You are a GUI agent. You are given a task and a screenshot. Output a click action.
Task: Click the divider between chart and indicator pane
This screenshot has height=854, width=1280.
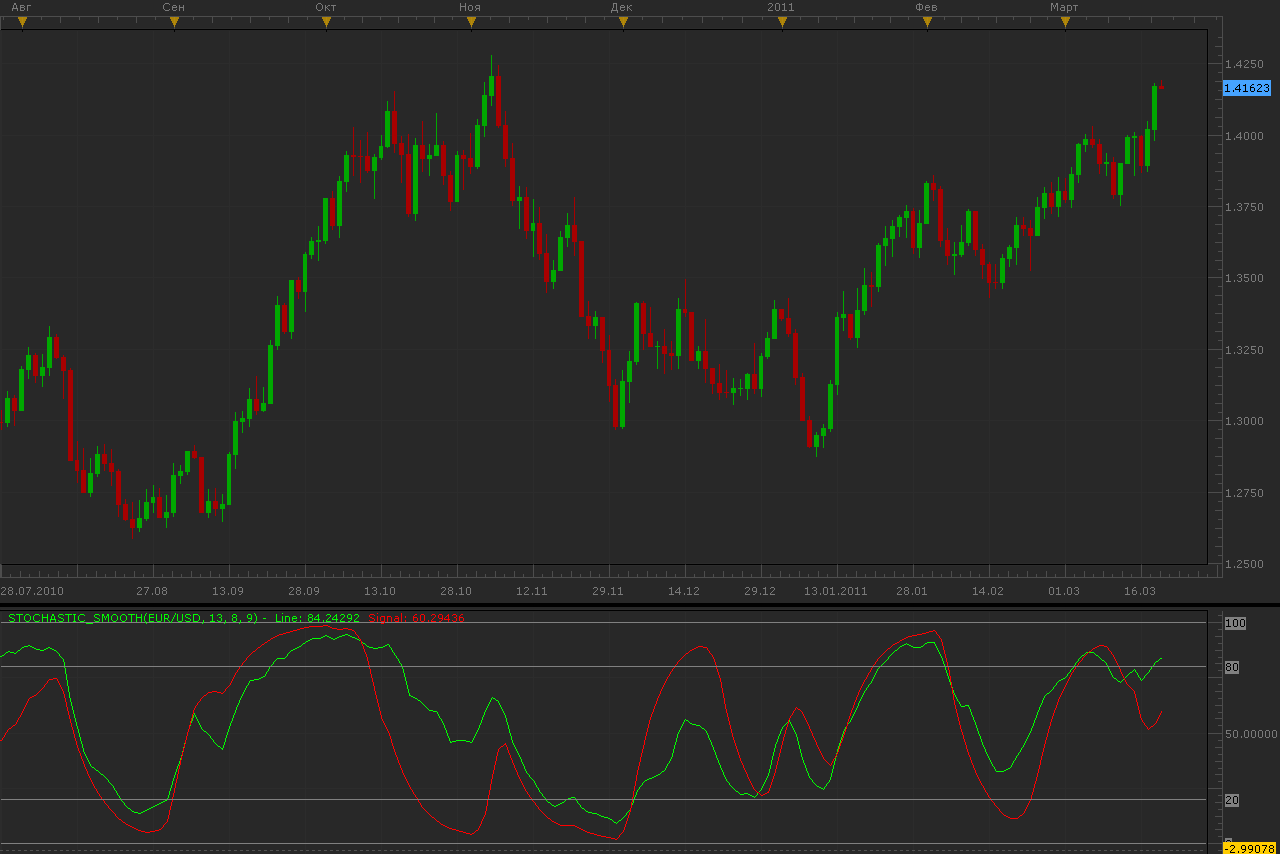[x=640, y=604]
